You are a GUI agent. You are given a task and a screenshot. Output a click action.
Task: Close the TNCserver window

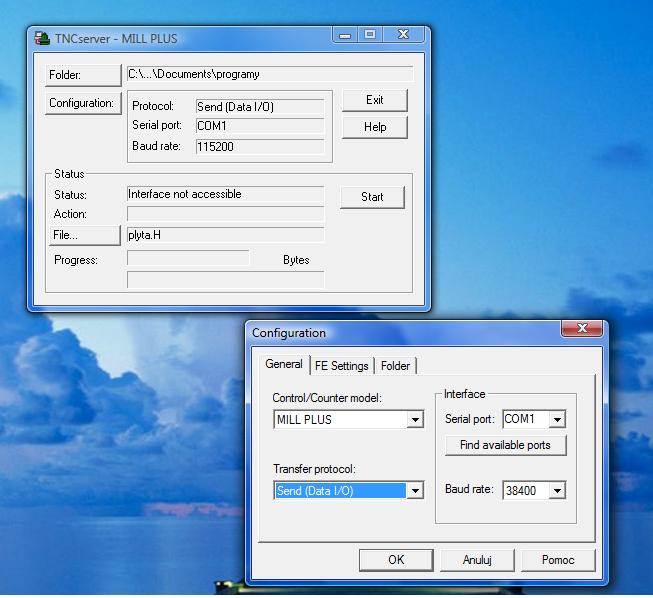pos(403,35)
